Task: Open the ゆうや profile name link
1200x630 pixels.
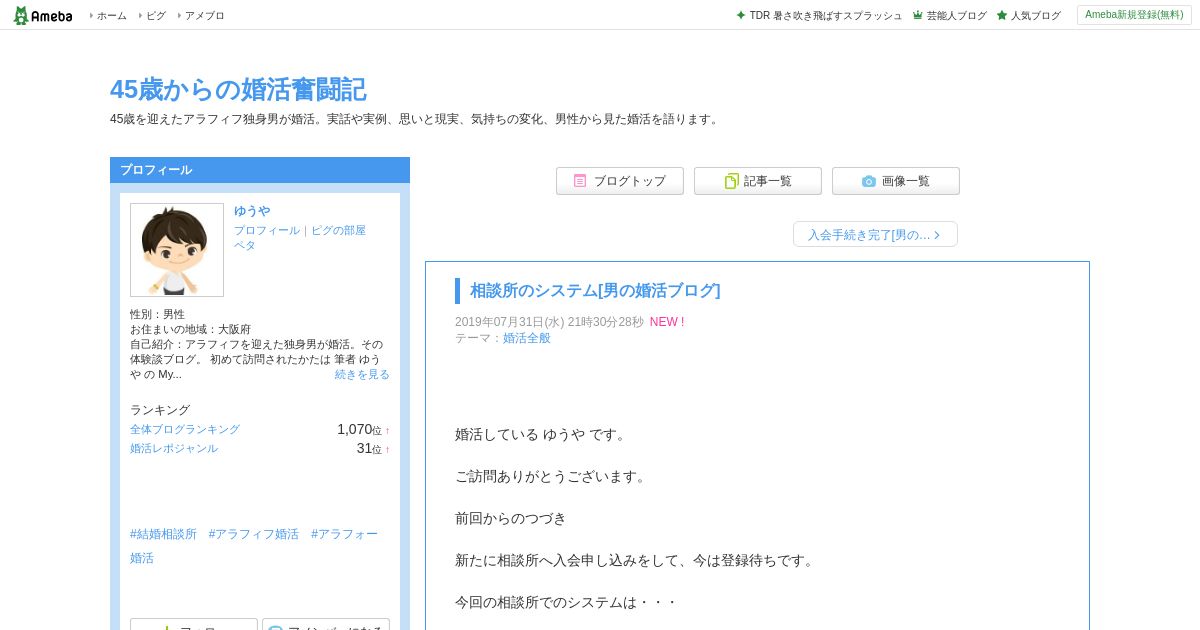Action: (x=252, y=211)
